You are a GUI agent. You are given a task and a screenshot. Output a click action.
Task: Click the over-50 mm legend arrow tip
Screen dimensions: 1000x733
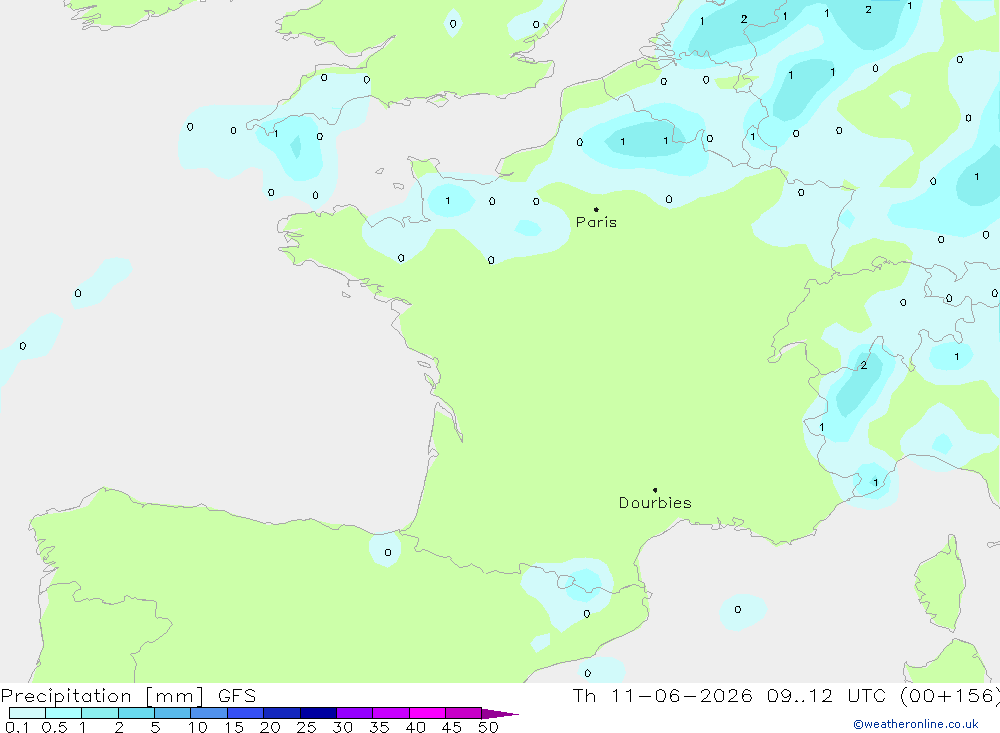[499, 713]
